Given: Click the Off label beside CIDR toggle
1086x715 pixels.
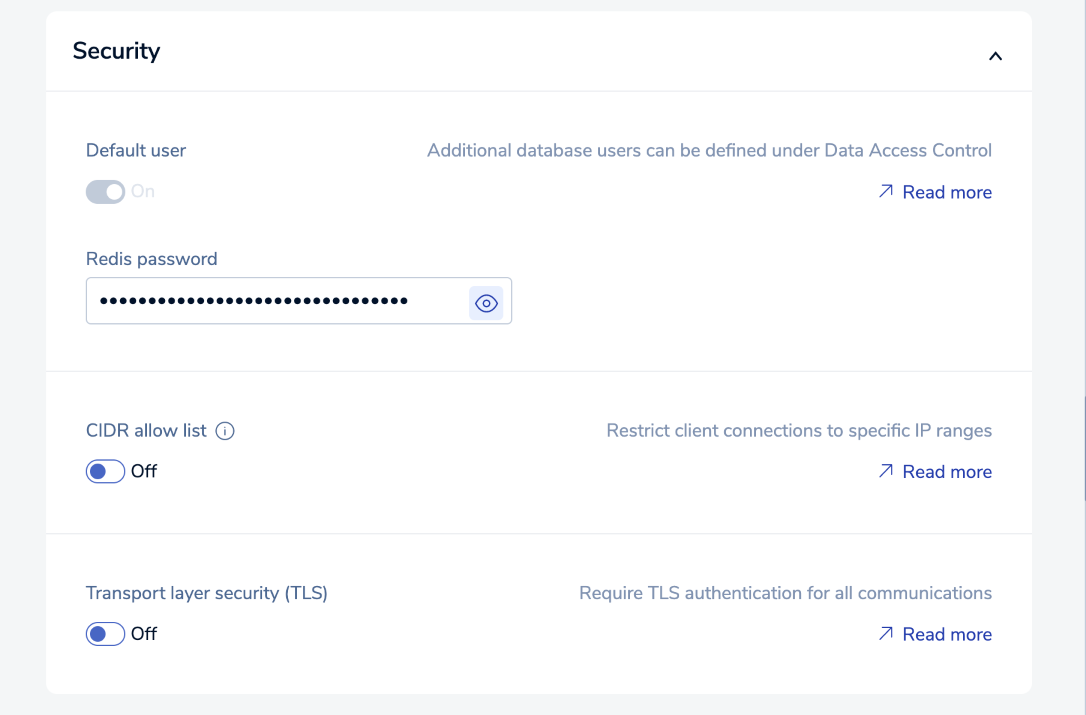Looking at the screenshot, I should pyautogui.click(x=144, y=471).
